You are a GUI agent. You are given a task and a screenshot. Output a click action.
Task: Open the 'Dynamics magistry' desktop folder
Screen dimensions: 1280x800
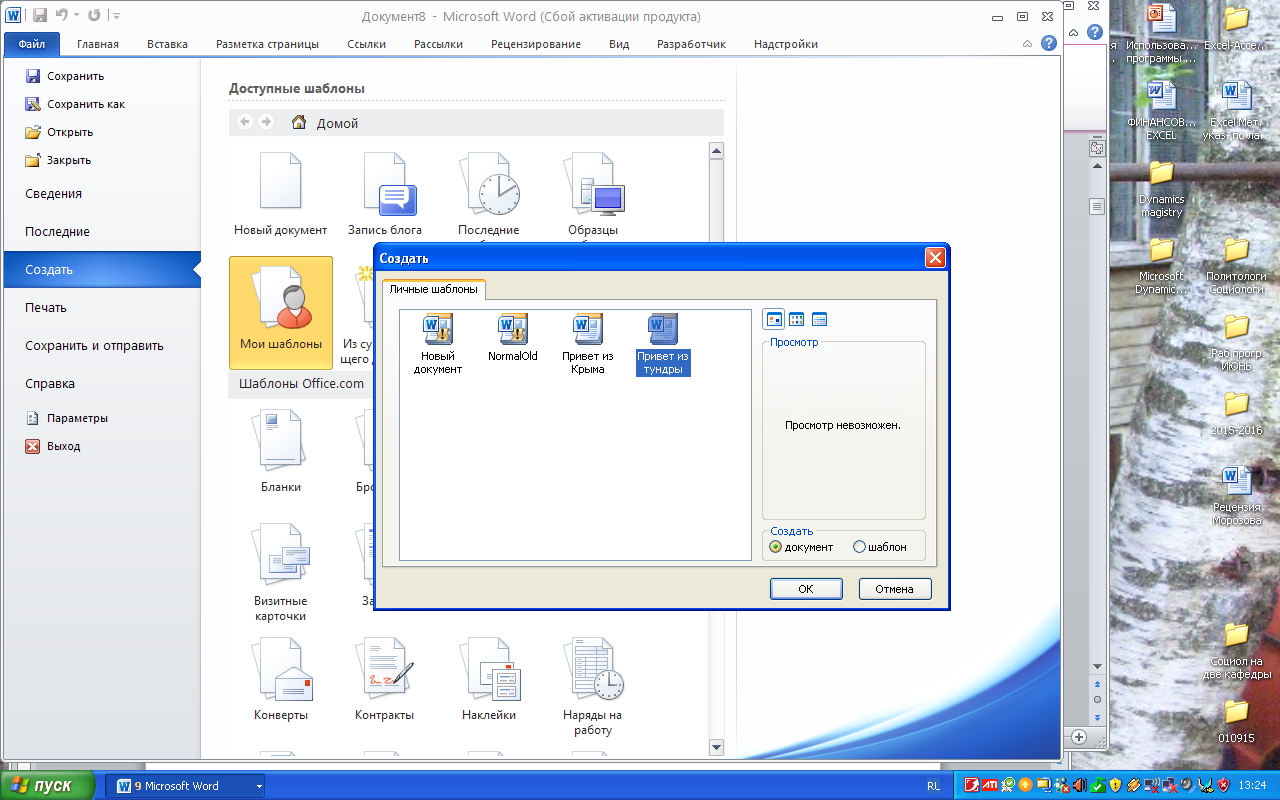pyautogui.click(x=1161, y=188)
